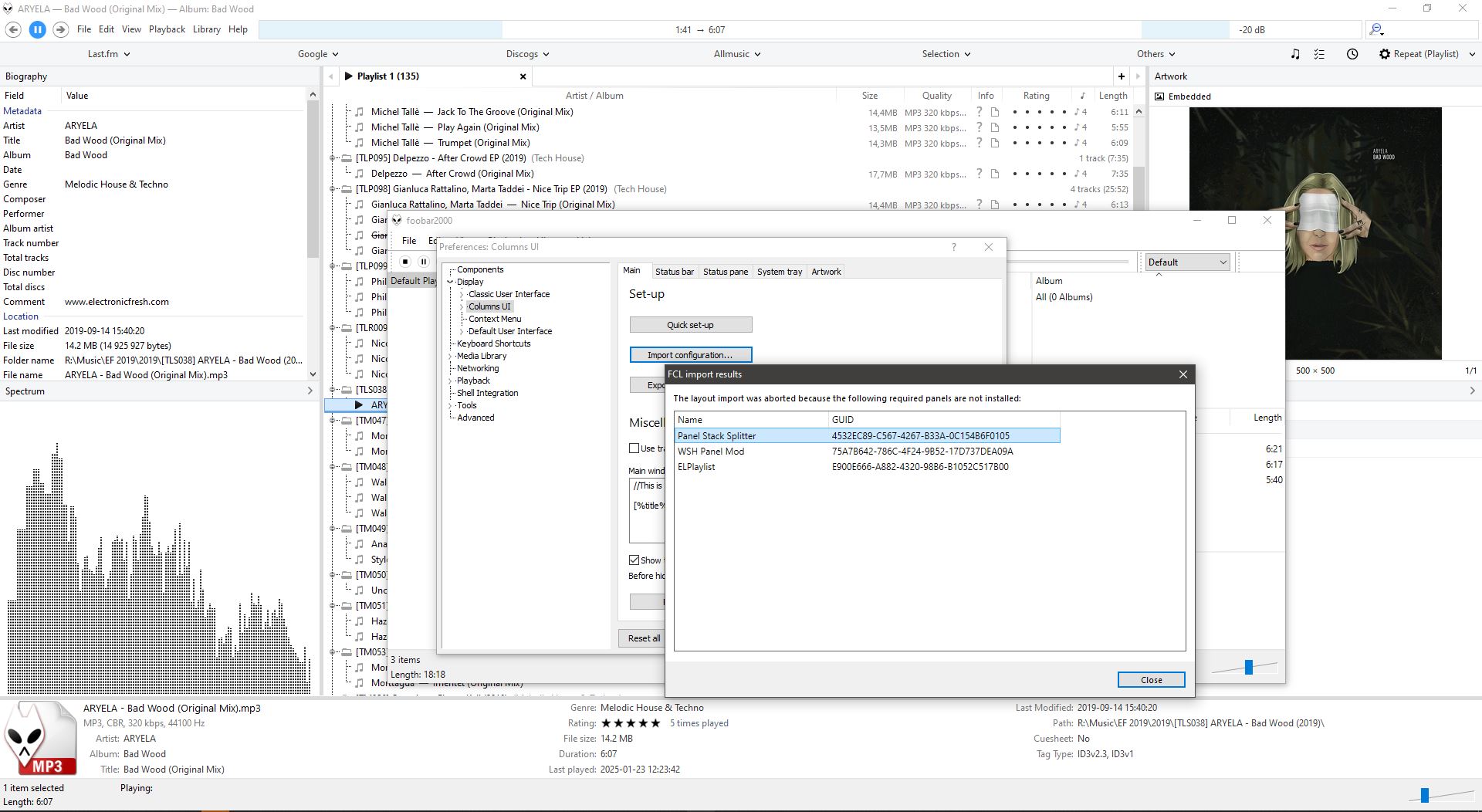Skip to the next track arrow
1482x812 pixels.
click(60, 29)
